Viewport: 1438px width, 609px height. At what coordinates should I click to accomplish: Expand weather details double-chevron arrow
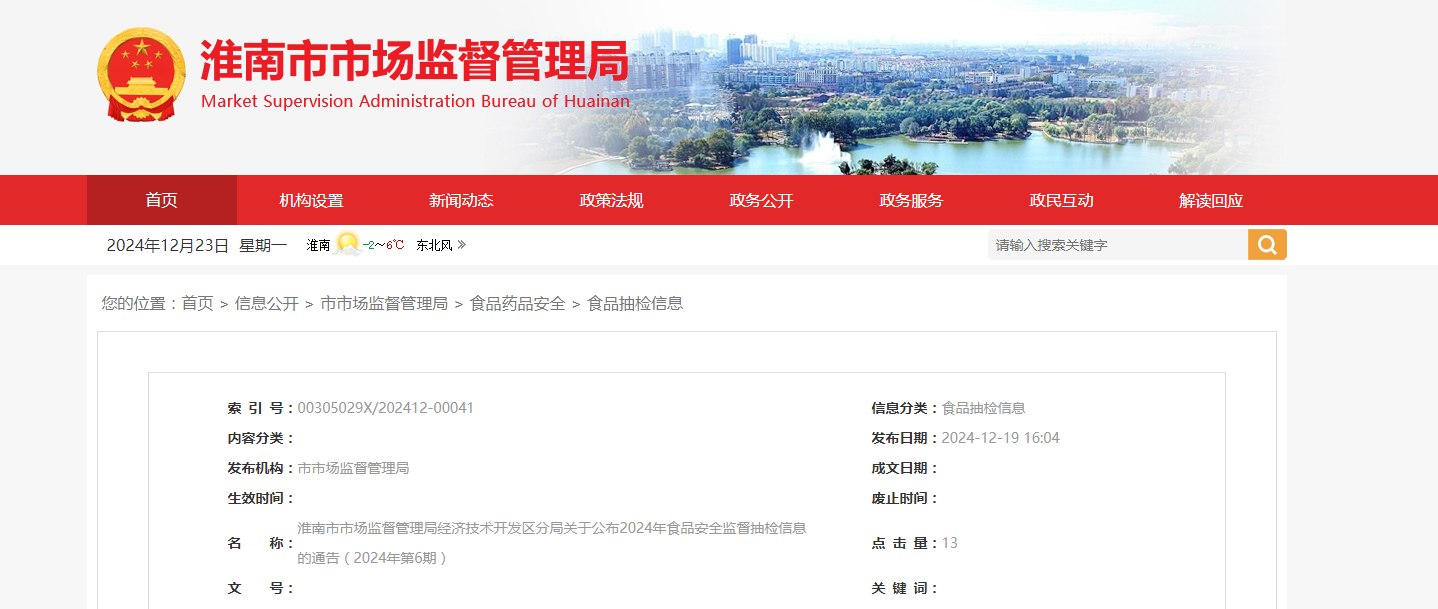[x=462, y=245]
